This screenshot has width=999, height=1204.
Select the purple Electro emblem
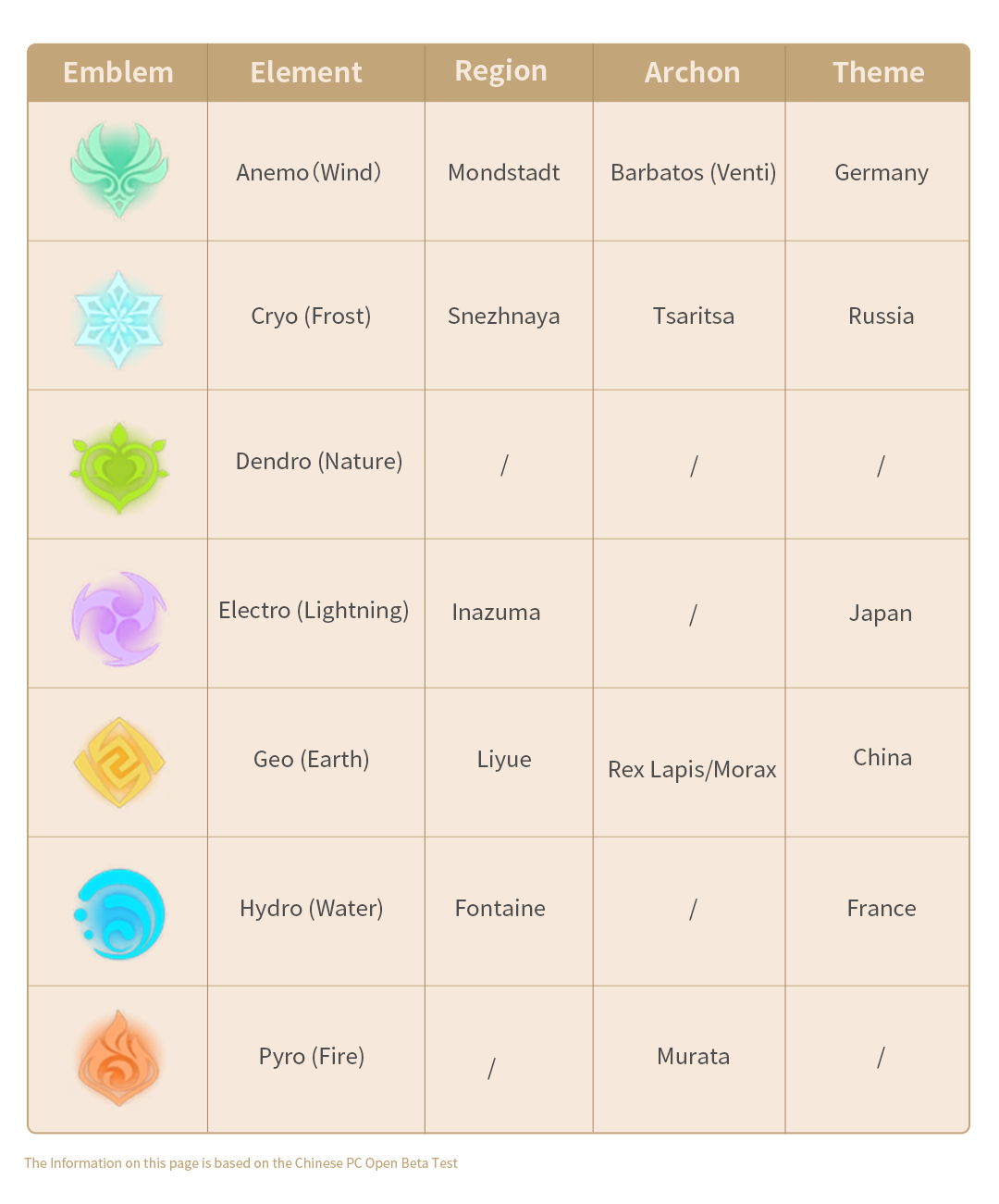119,618
